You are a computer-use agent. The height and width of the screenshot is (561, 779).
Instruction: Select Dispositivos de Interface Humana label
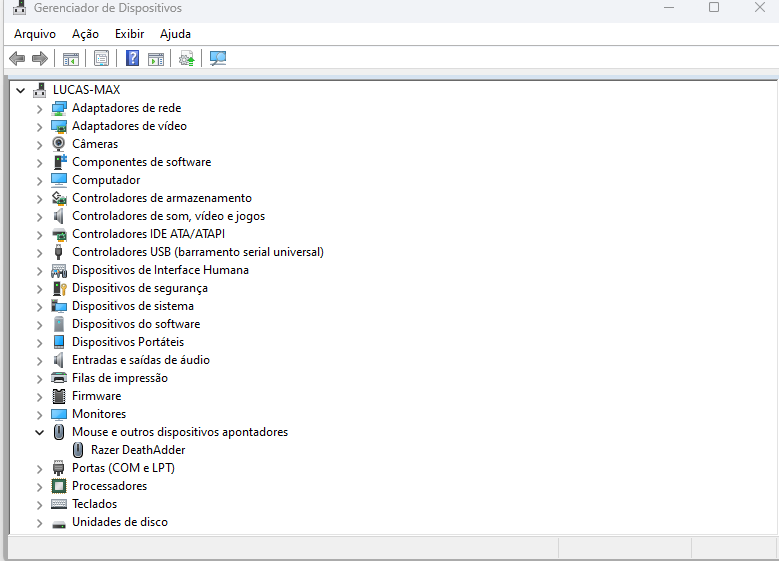coord(160,270)
